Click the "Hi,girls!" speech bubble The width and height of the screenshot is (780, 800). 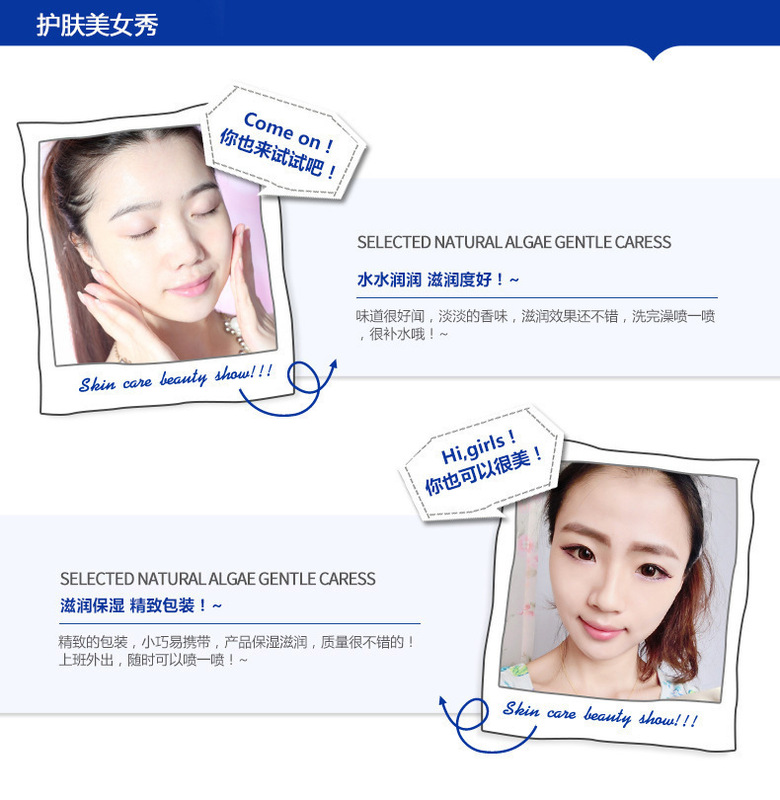pyautogui.click(x=482, y=464)
